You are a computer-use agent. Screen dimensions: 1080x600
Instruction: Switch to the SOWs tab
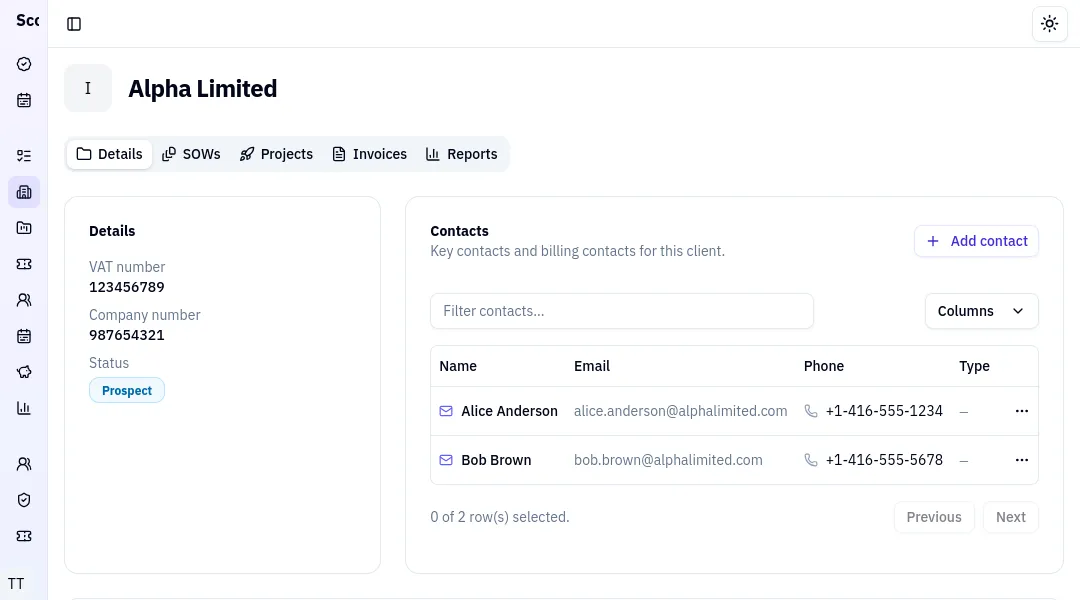tap(191, 154)
